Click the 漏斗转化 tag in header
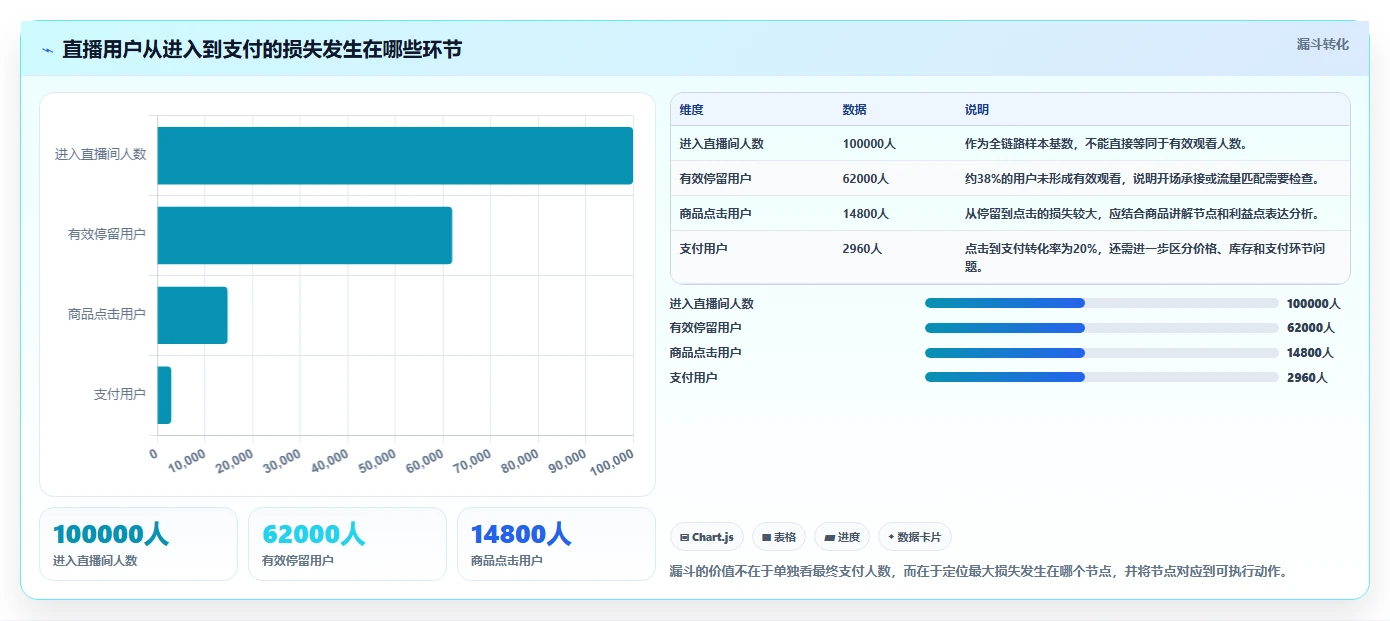The width and height of the screenshot is (1390, 621). point(1322,45)
